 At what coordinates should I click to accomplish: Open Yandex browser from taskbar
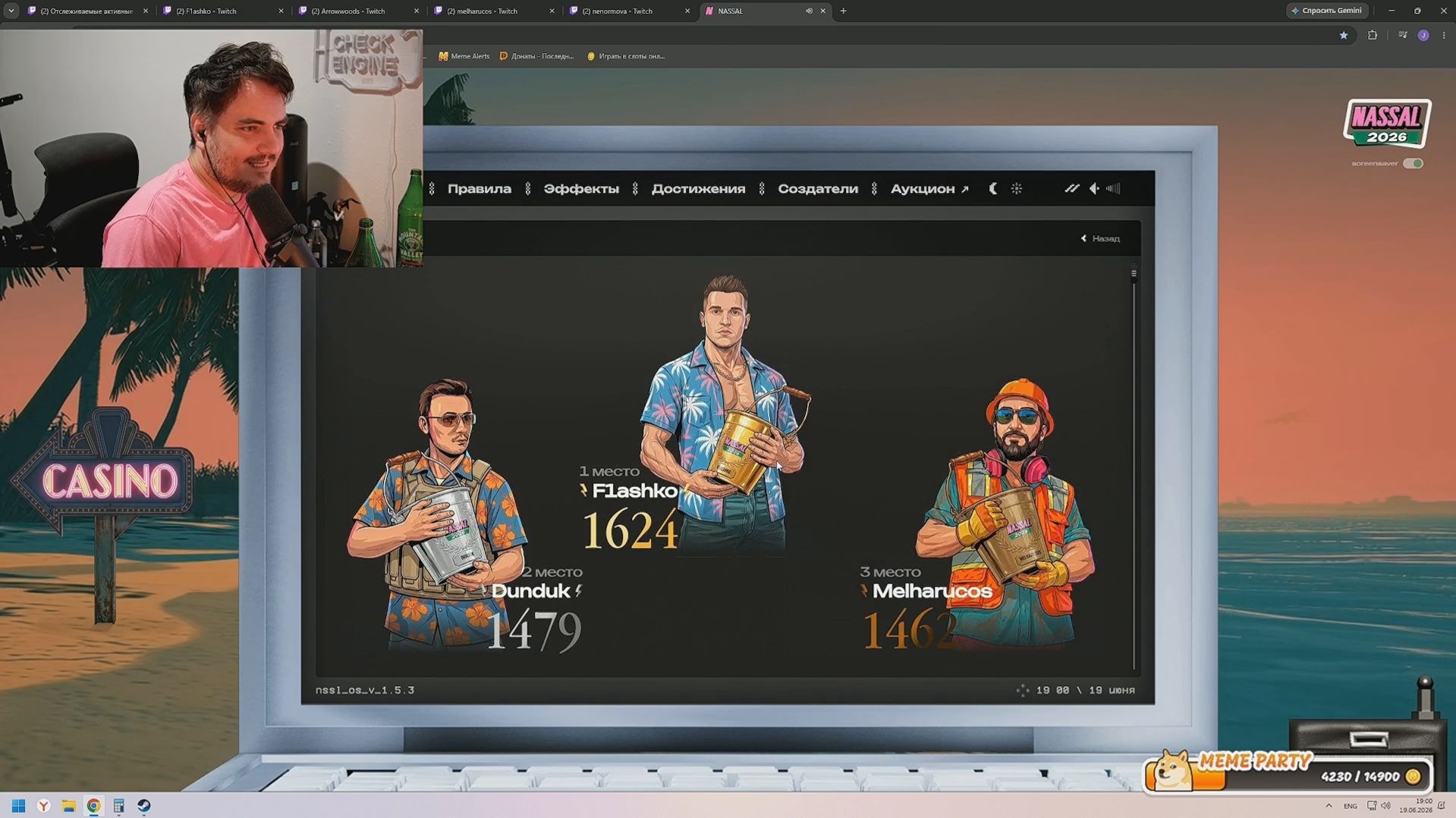click(x=43, y=806)
